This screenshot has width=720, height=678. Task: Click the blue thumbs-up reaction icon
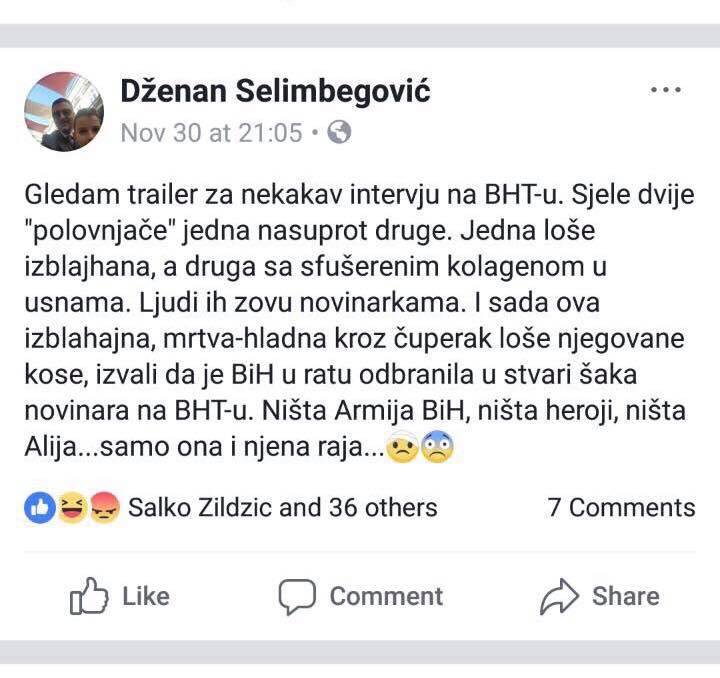[40, 508]
